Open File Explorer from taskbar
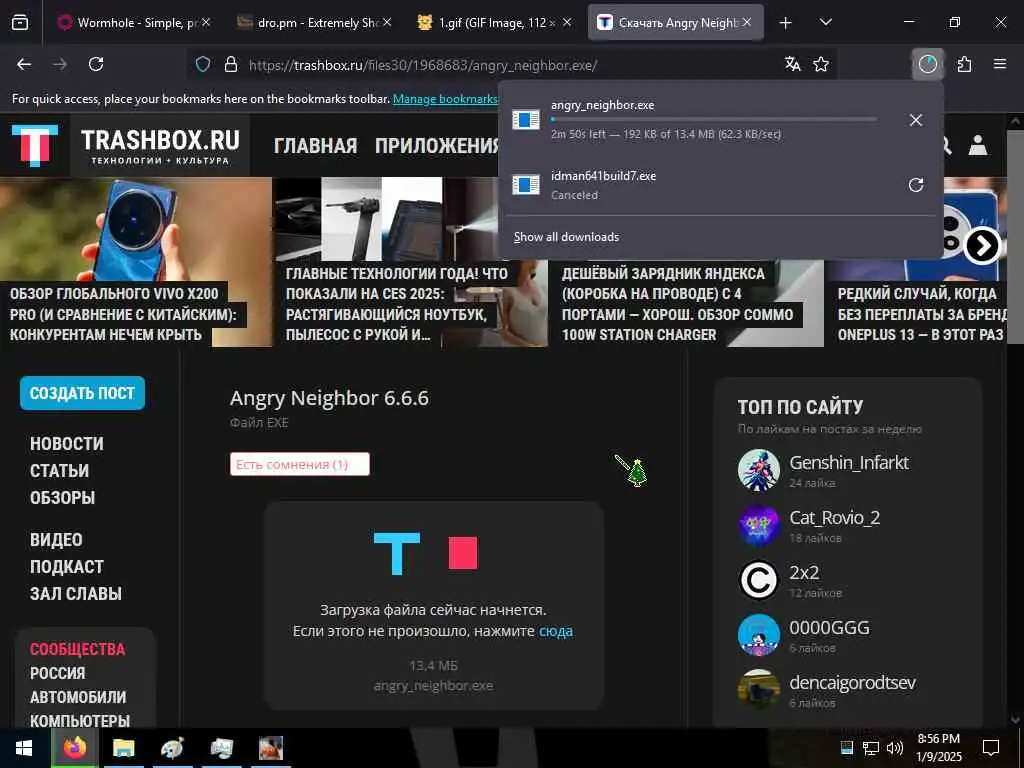 [123, 748]
